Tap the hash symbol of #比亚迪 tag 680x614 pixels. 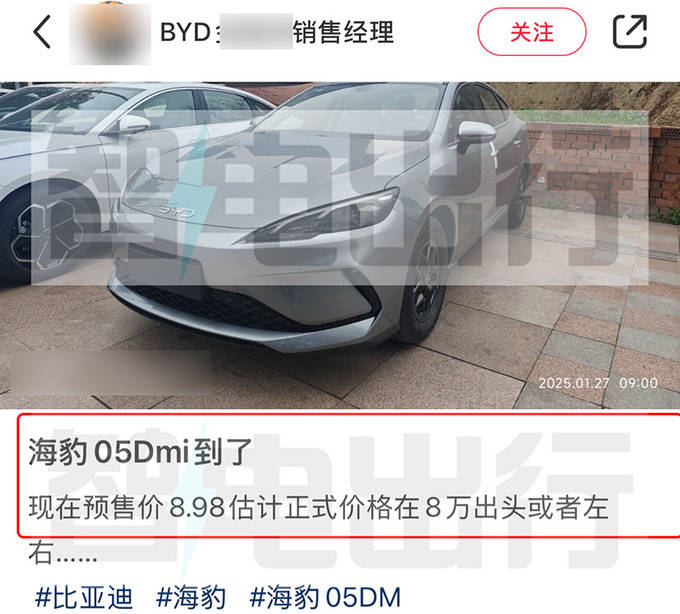(x=42, y=597)
